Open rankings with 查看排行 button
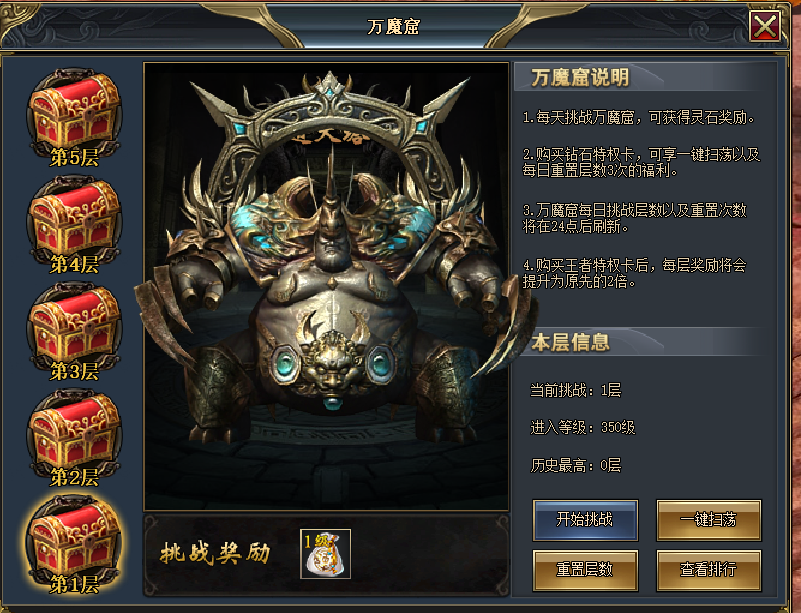 click(x=709, y=570)
